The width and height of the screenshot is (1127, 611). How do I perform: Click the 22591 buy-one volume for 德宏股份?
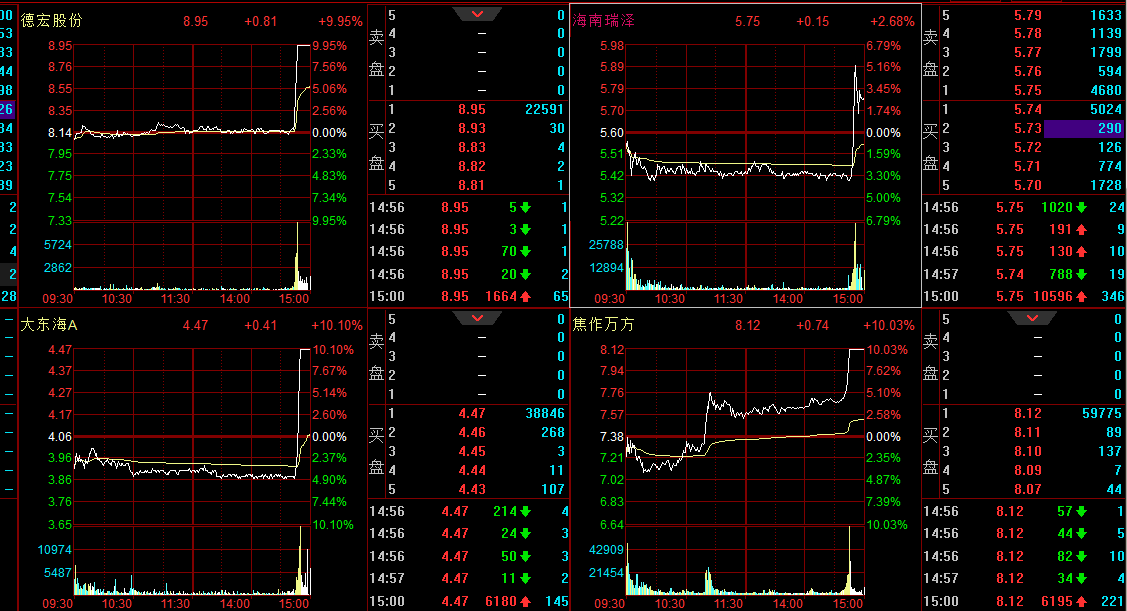(x=544, y=109)
